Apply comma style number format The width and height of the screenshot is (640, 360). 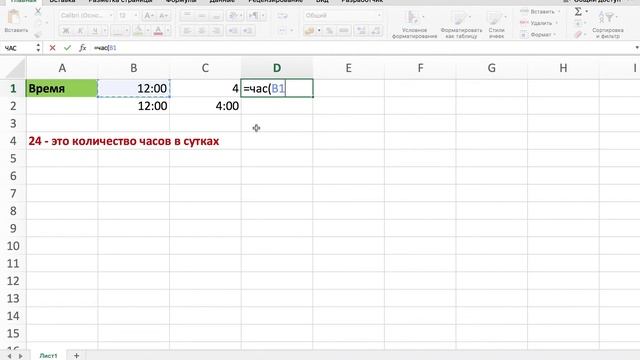344,31
